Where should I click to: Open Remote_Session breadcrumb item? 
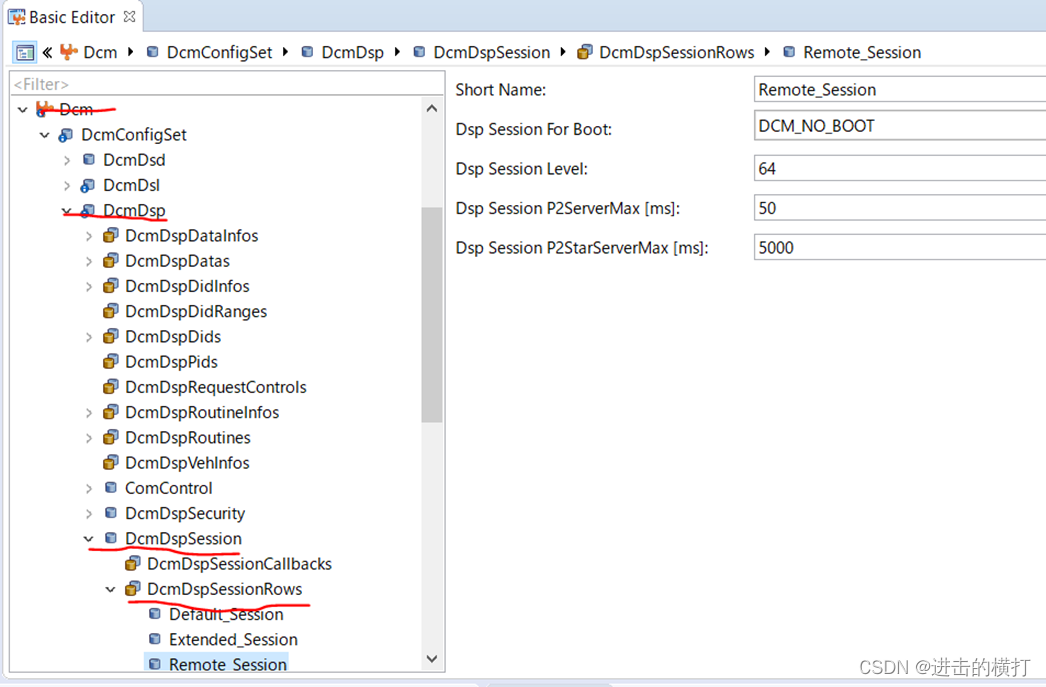(862, 52)
